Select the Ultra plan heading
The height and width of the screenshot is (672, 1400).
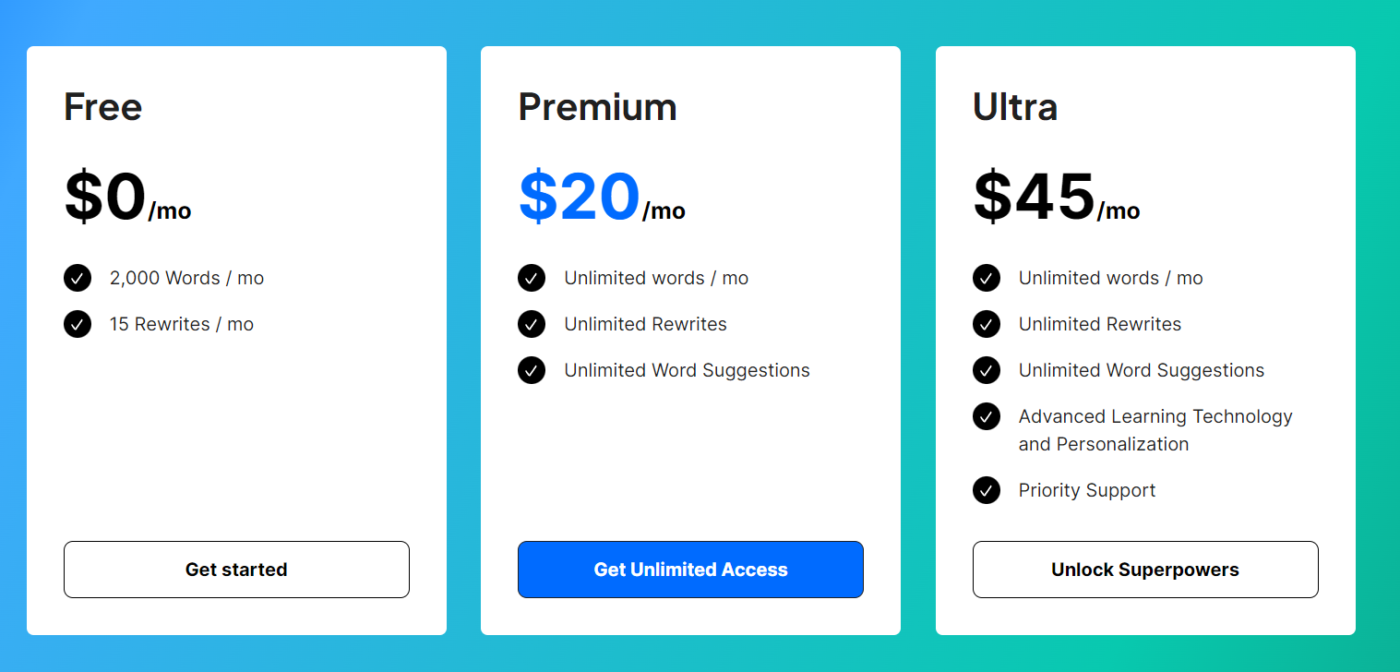pyautogui.click(x=1015, y=106)
